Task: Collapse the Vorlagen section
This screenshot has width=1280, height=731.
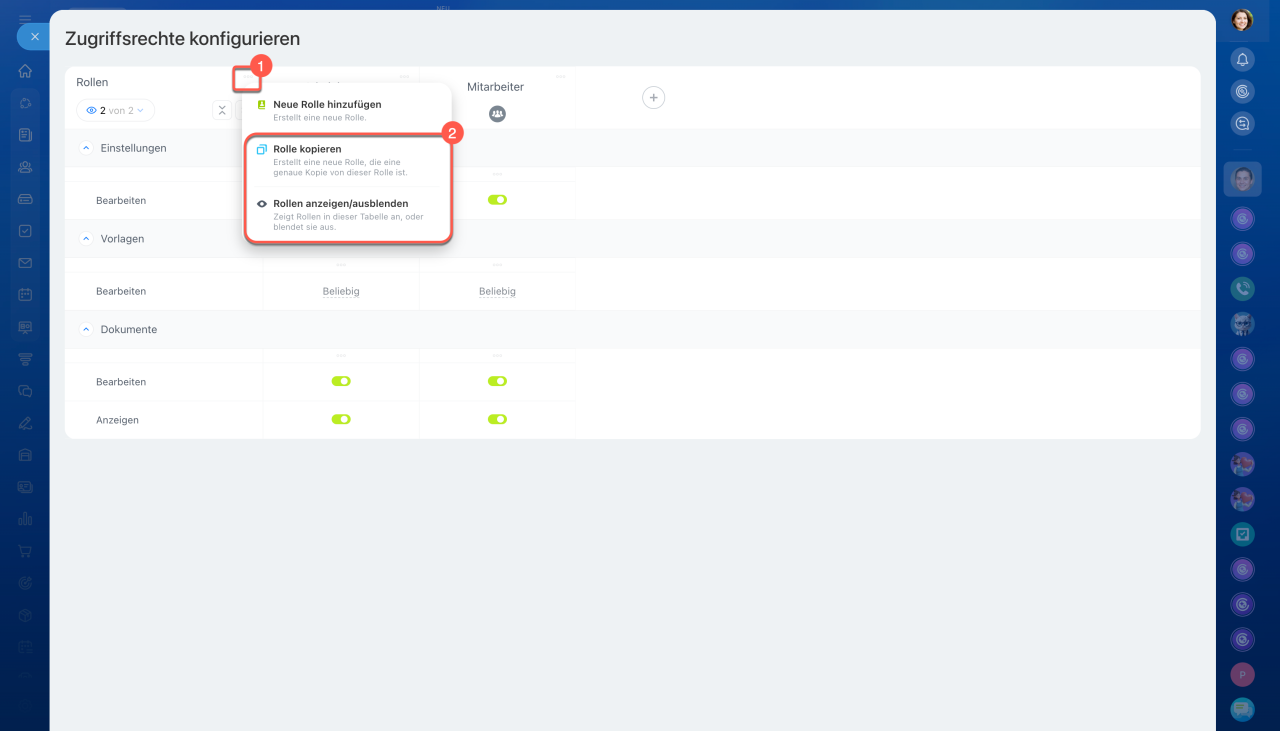Action: point(85,239)
